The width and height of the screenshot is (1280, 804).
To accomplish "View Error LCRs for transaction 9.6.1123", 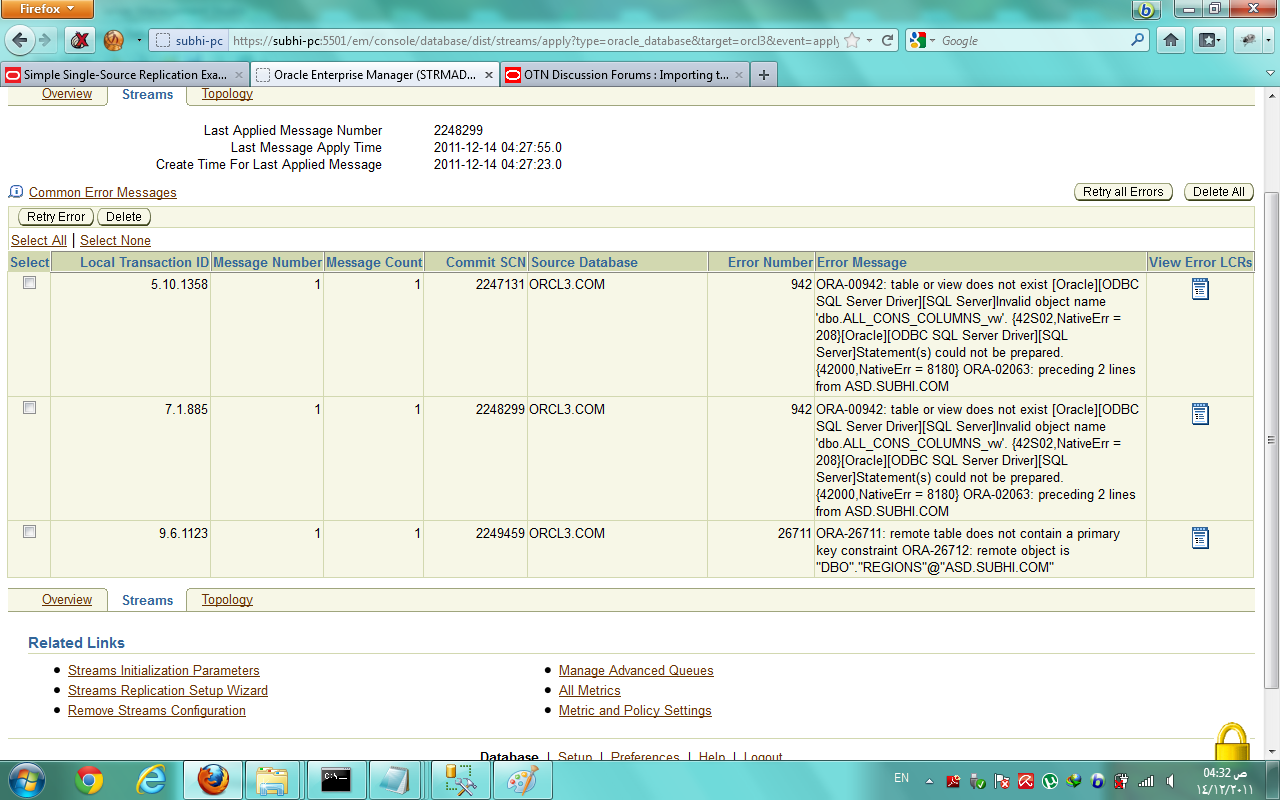I will point(1200,538).
